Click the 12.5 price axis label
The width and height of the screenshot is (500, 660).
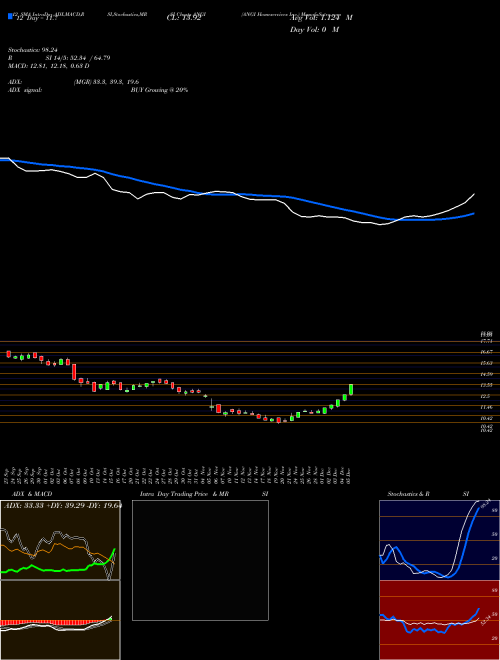pyautogui.click(x=485, y=396)
